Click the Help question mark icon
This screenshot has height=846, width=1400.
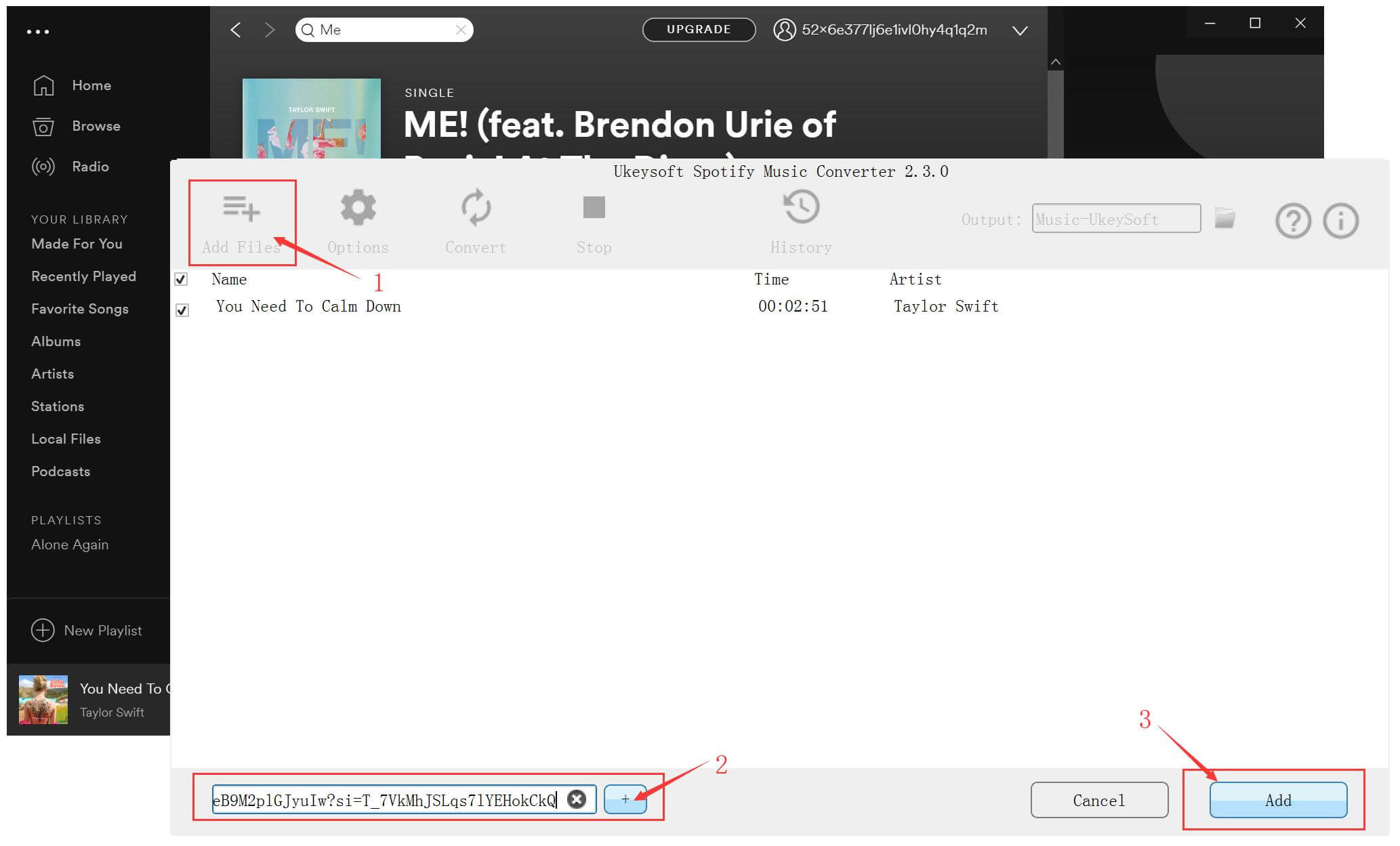click(1293, 219)
